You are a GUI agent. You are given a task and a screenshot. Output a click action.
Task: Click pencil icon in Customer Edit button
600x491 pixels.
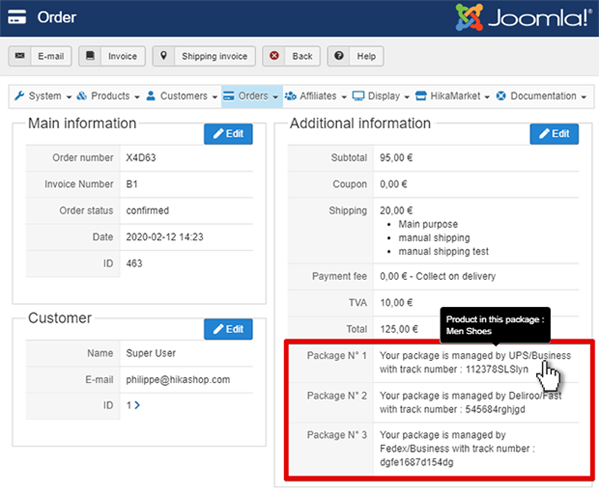coord(218,329)
